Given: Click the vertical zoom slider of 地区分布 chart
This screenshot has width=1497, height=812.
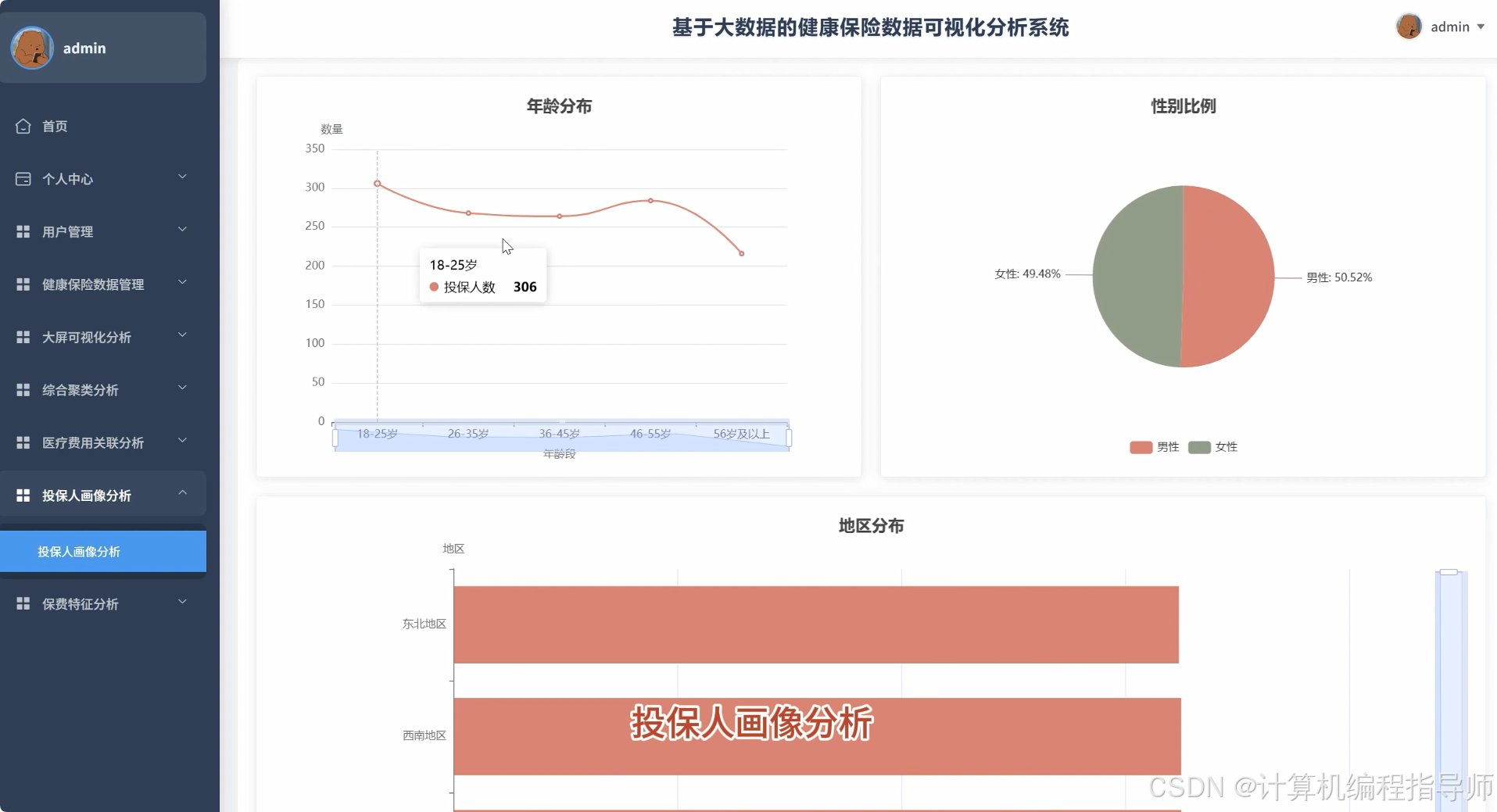Looking at the screenshot, I should coord(1449,688).
